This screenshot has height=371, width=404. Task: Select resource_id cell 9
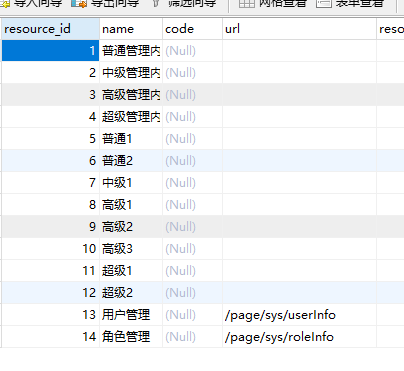point(50,227)
